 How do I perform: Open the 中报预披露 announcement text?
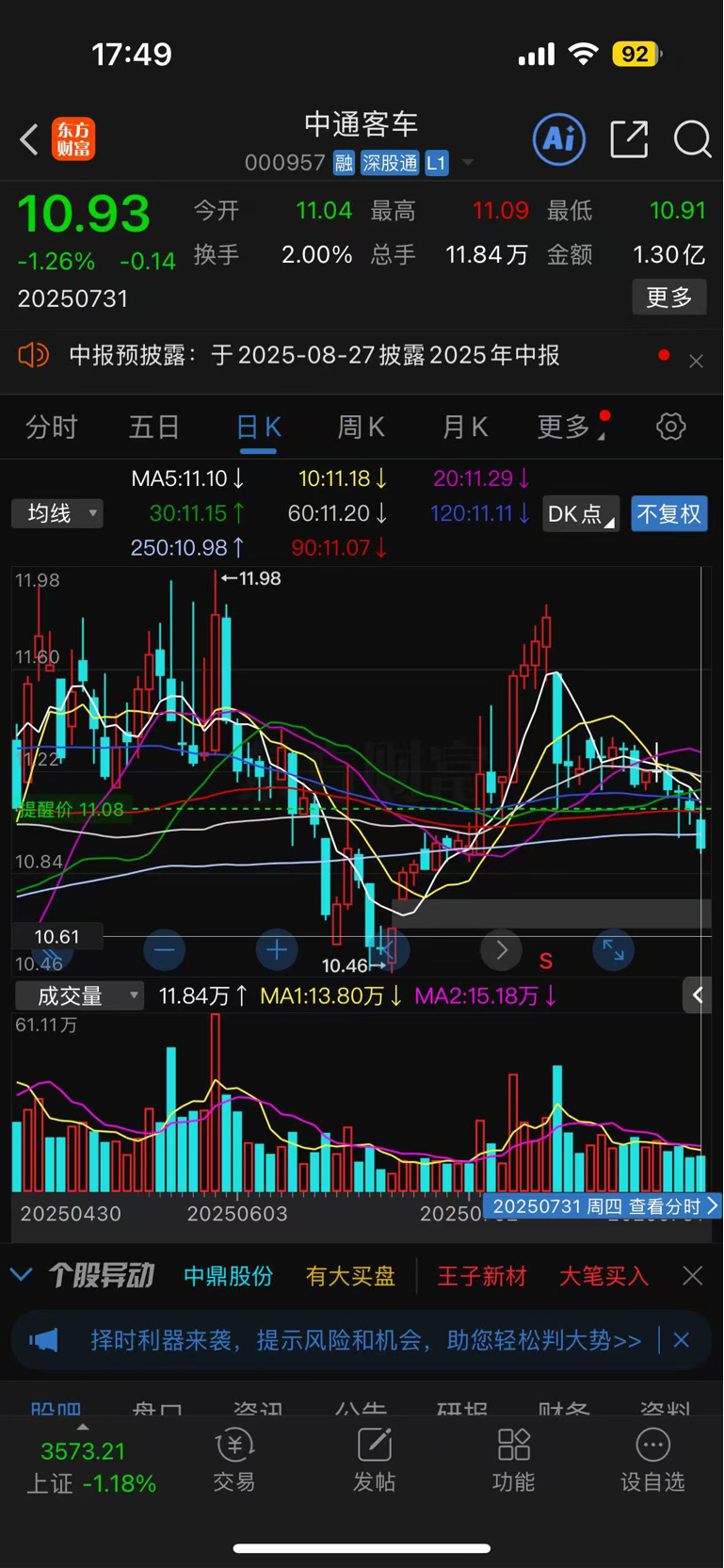[314, 355]
